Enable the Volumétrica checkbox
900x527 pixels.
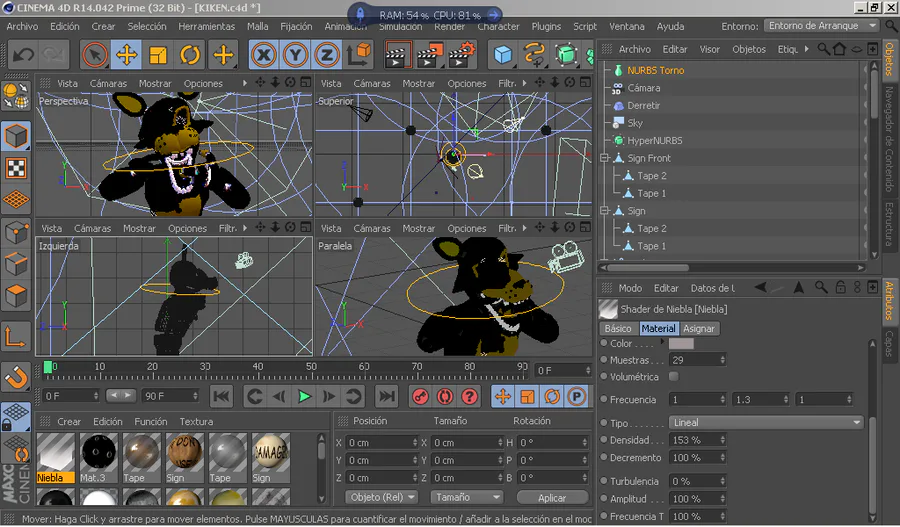point(674,377)
